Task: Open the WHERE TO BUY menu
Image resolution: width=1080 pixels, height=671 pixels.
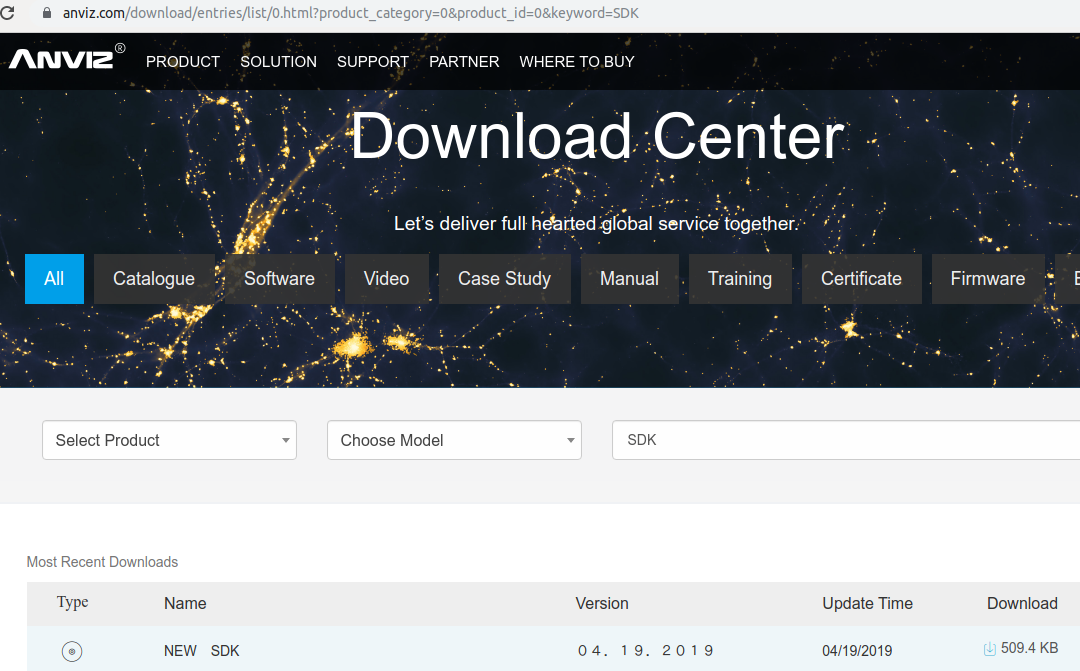Action: [x=577, y=62]
